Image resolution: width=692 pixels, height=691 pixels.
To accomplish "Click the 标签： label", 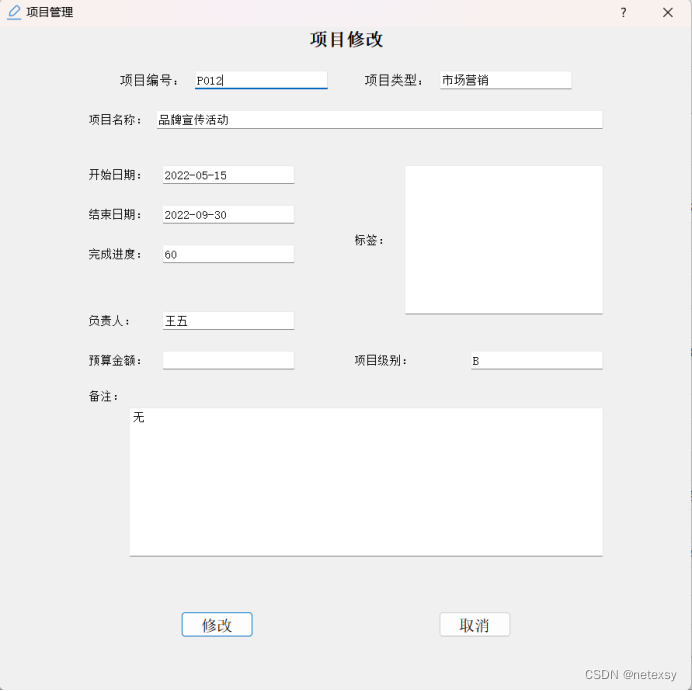I will point(369,240).
